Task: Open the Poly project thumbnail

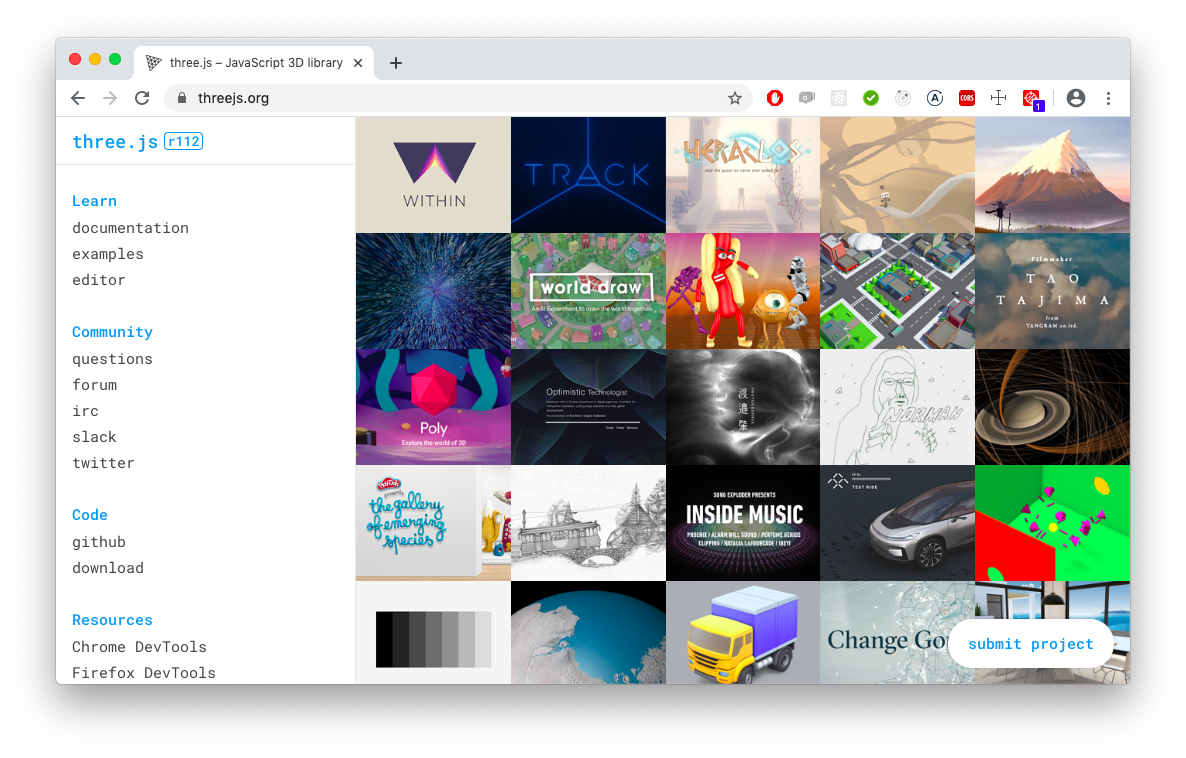Action: coord(433,407)
